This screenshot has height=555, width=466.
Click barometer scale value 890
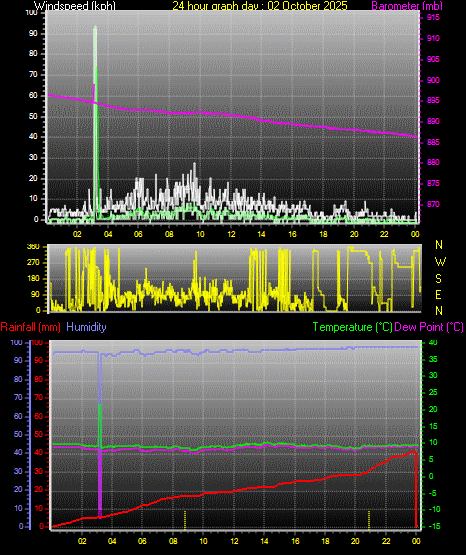pos(433,121)
